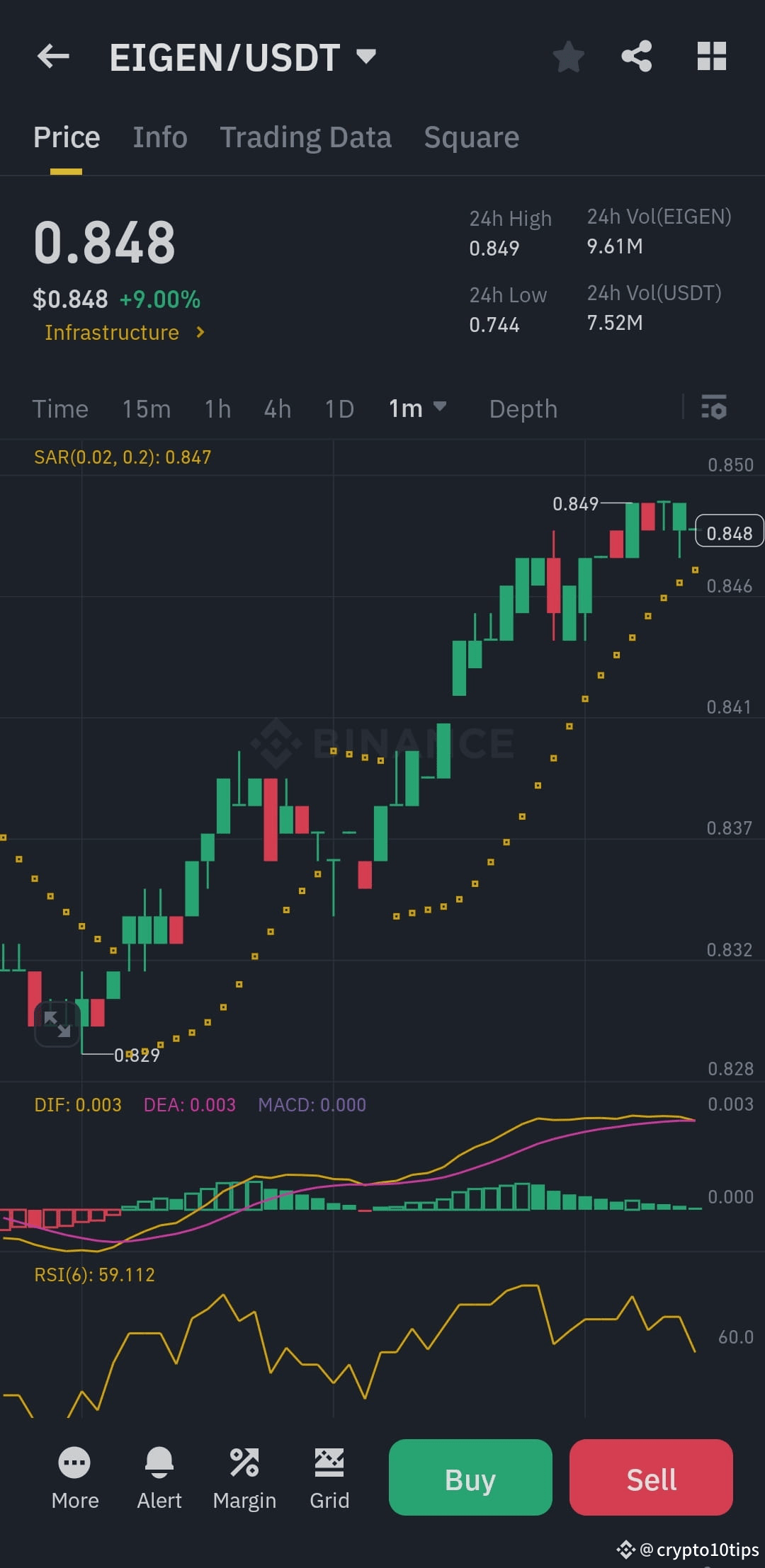Viewport: 765px width, 1568px height.
Task: Tap the 0.850 price axis label
Action: (x=730, y=464)
